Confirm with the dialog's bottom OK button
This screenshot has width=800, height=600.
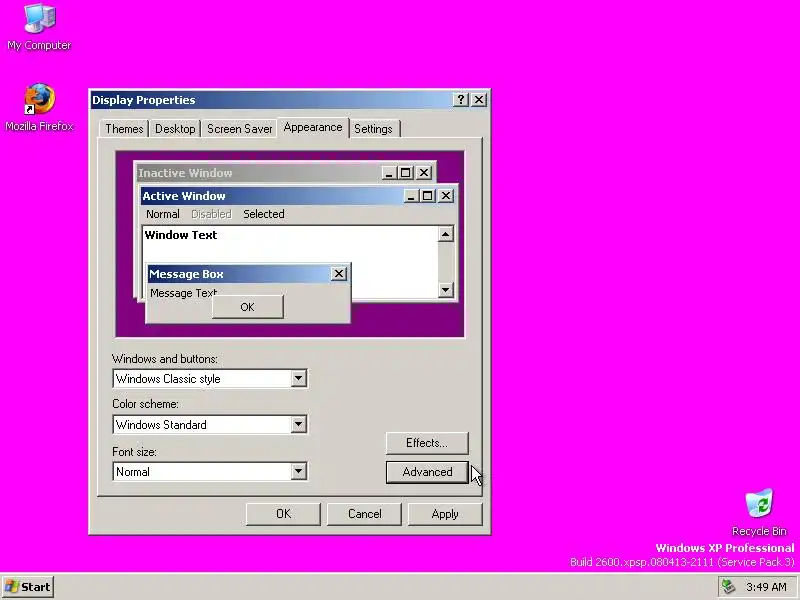[x=283, y=514]
